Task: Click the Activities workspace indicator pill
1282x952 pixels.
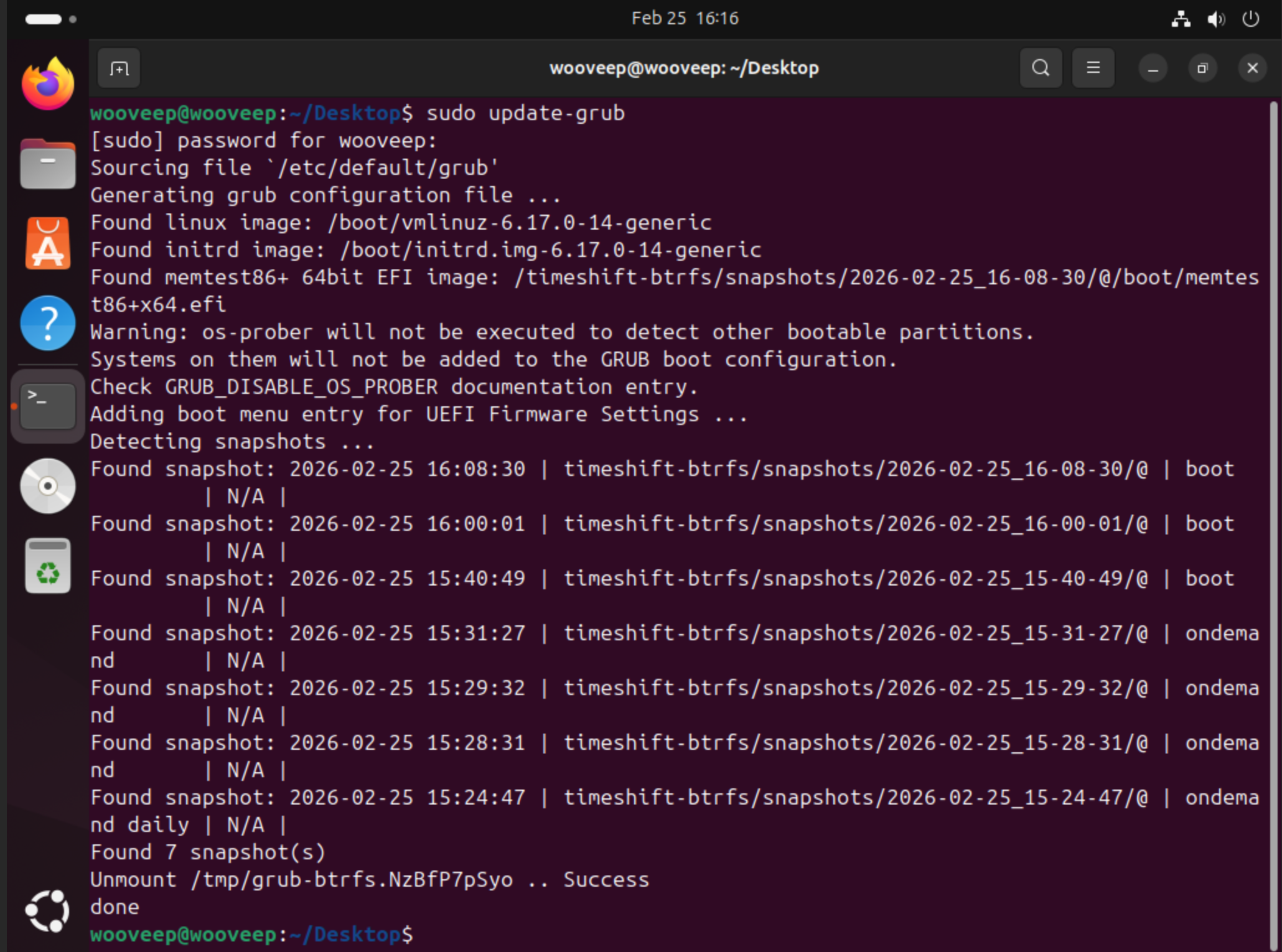Action: [44, 19]
